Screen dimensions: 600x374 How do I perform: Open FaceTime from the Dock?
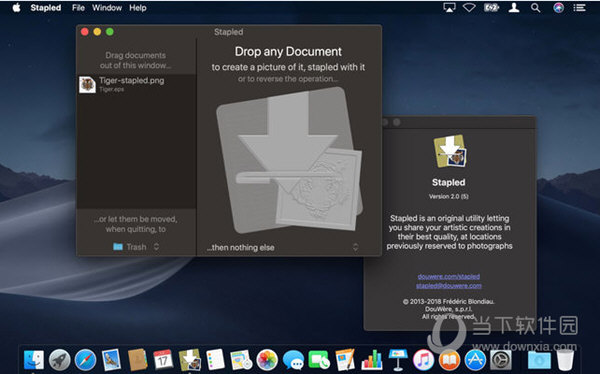click(319, 360)
